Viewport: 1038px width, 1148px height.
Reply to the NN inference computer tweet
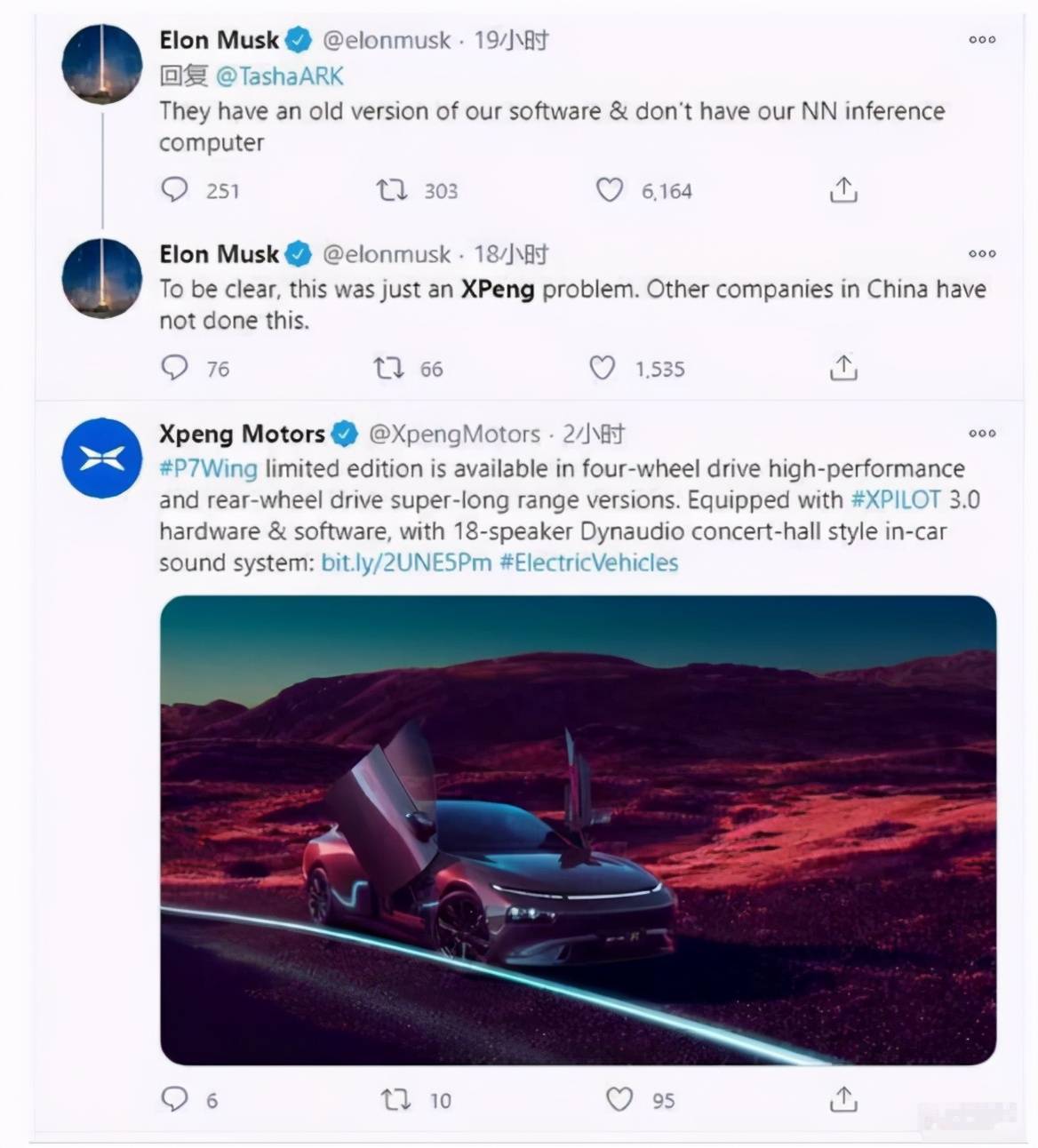[175, 189]
